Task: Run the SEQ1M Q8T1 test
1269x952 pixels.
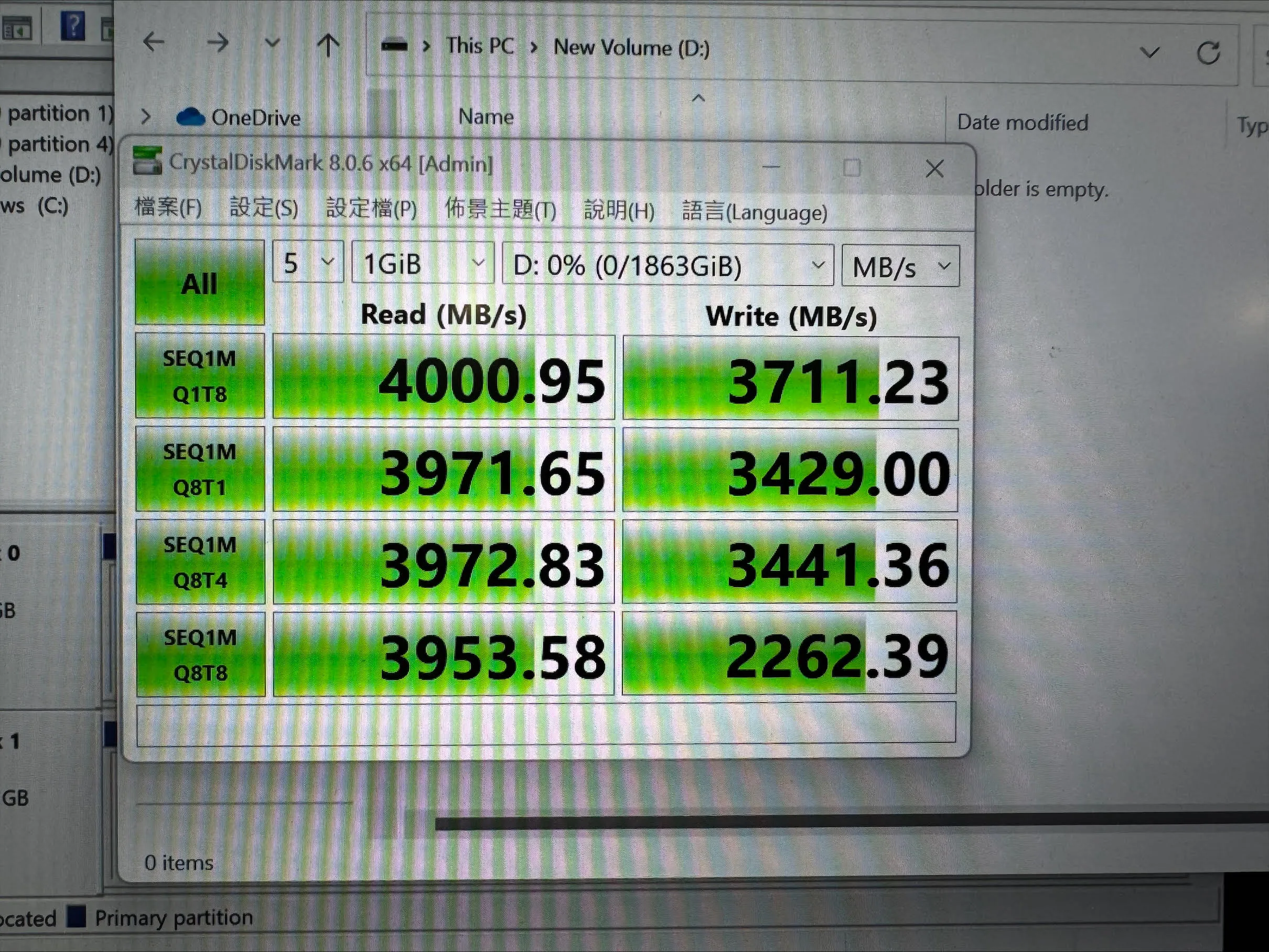Action: click(200, 469)
